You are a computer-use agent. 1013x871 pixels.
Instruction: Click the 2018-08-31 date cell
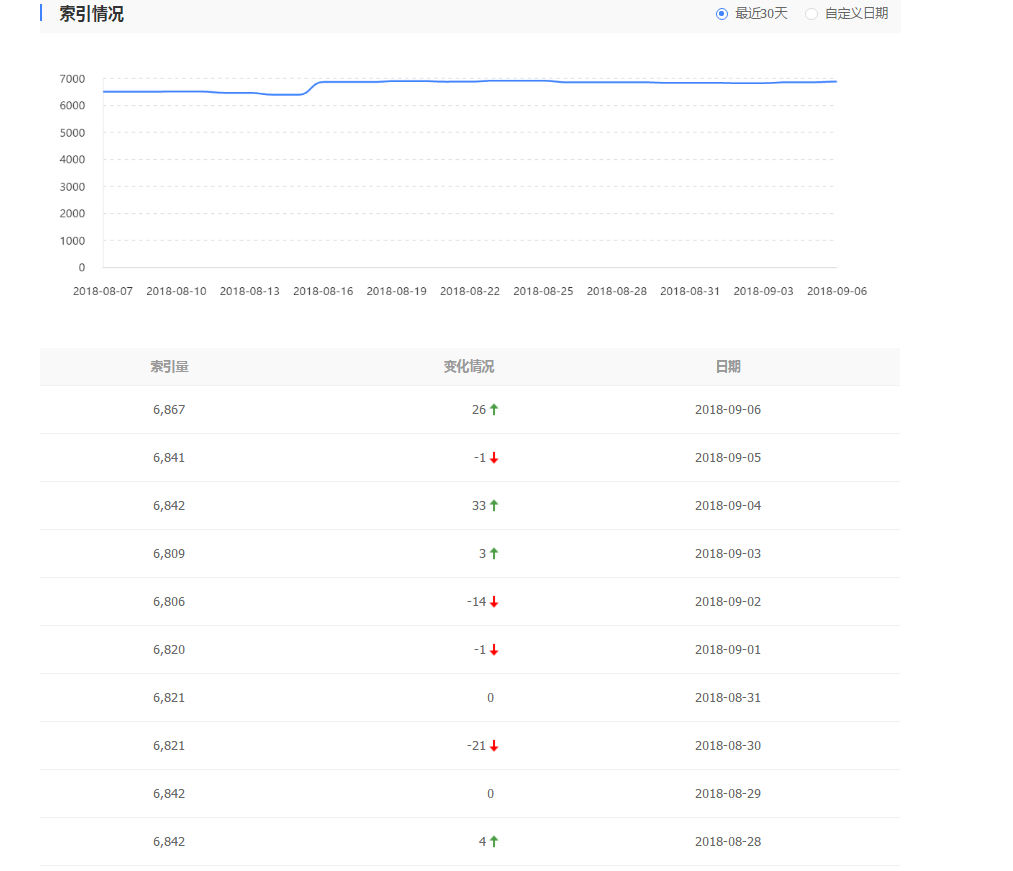tap(728, 698)
